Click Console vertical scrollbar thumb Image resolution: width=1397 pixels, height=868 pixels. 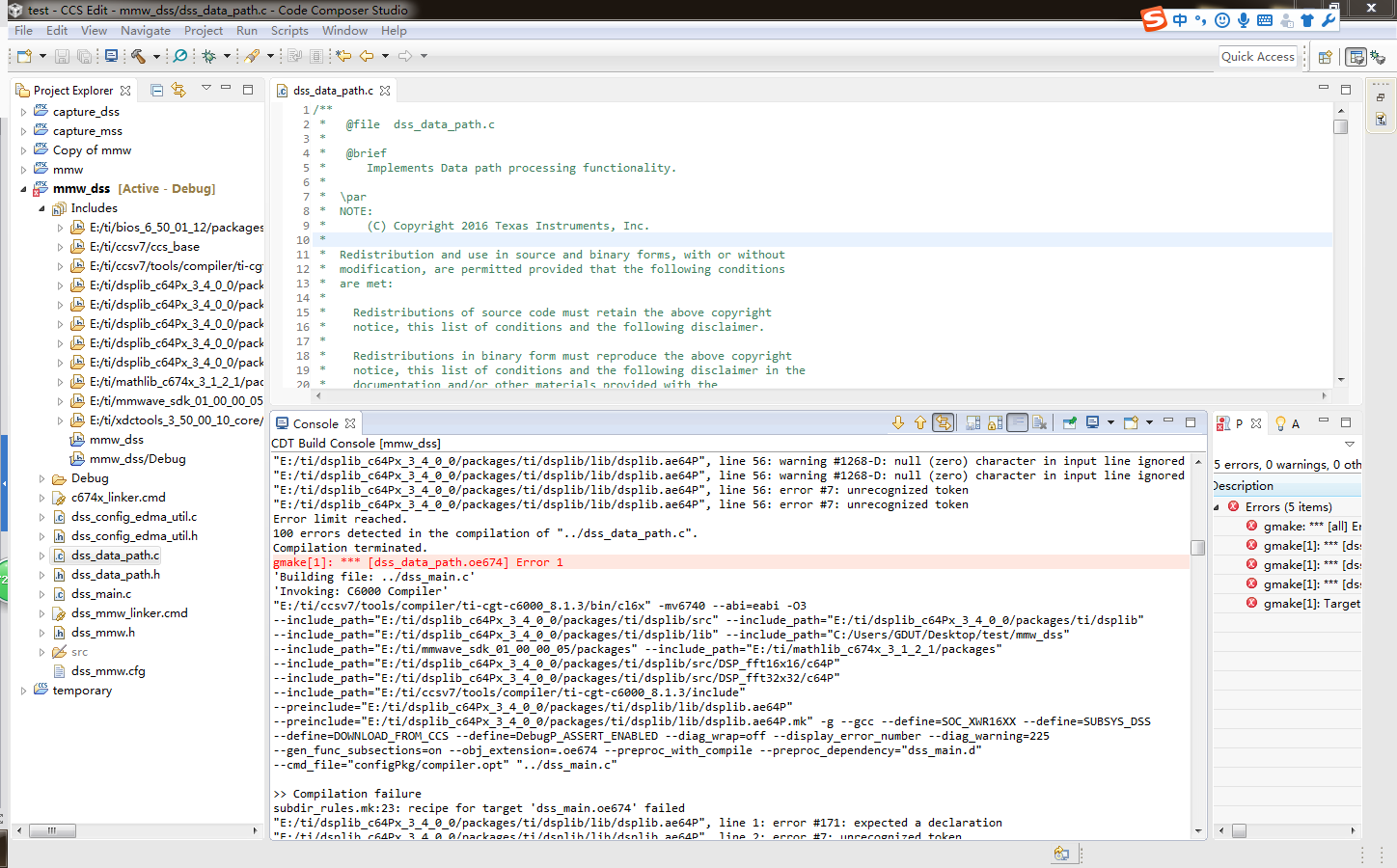tap(1198, 548)
